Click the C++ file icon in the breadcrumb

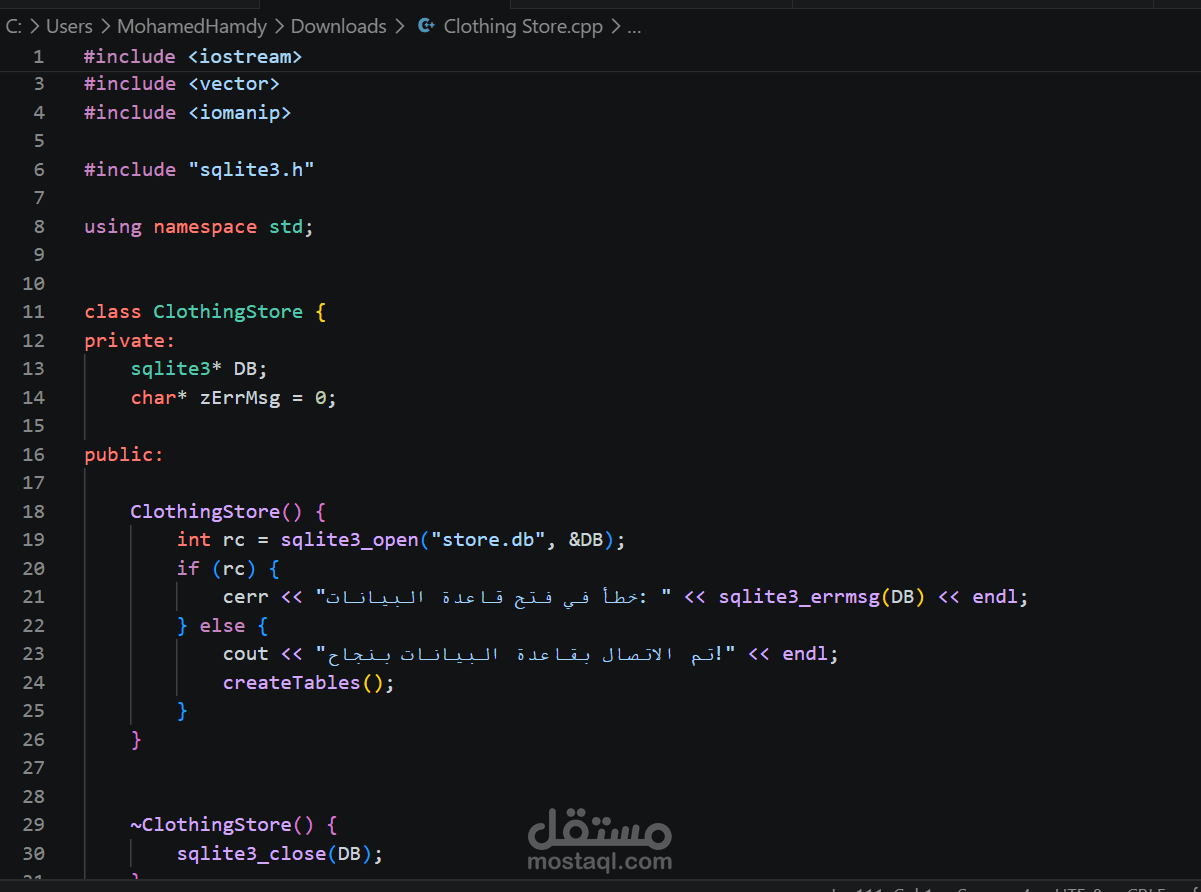426,27
